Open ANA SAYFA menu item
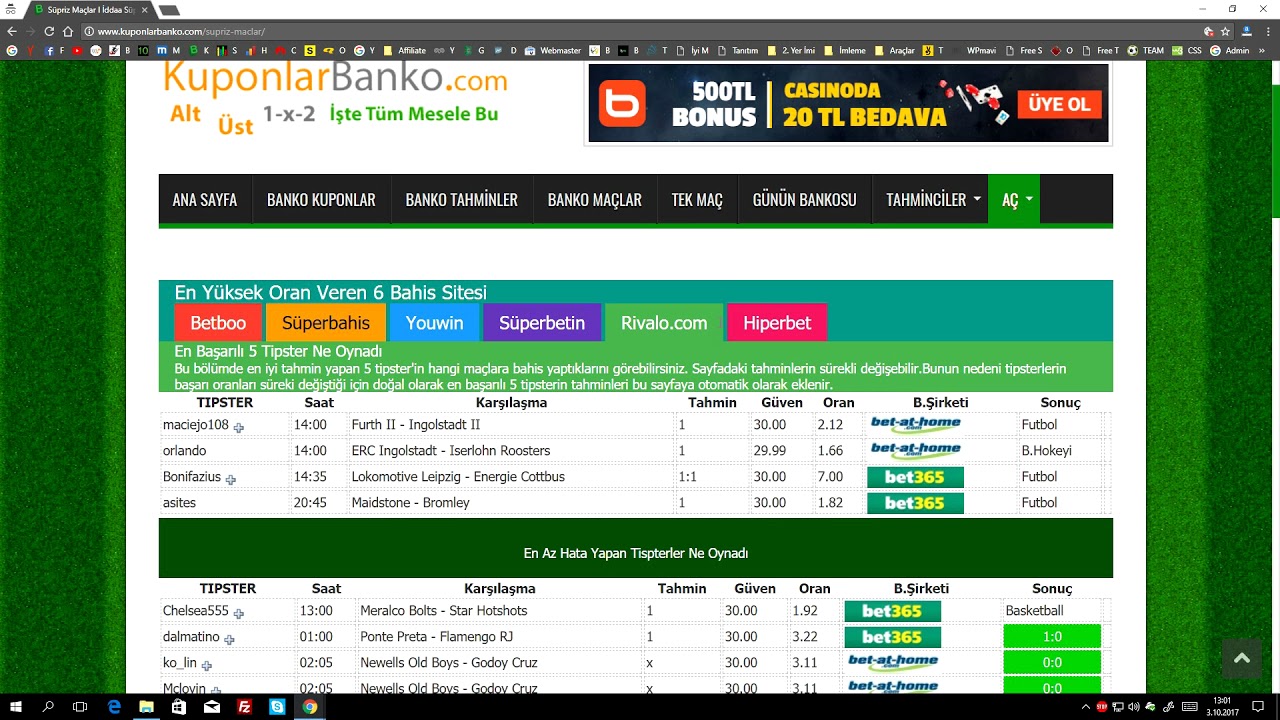This screenshot has height=720, width=1280. [205, 200]
